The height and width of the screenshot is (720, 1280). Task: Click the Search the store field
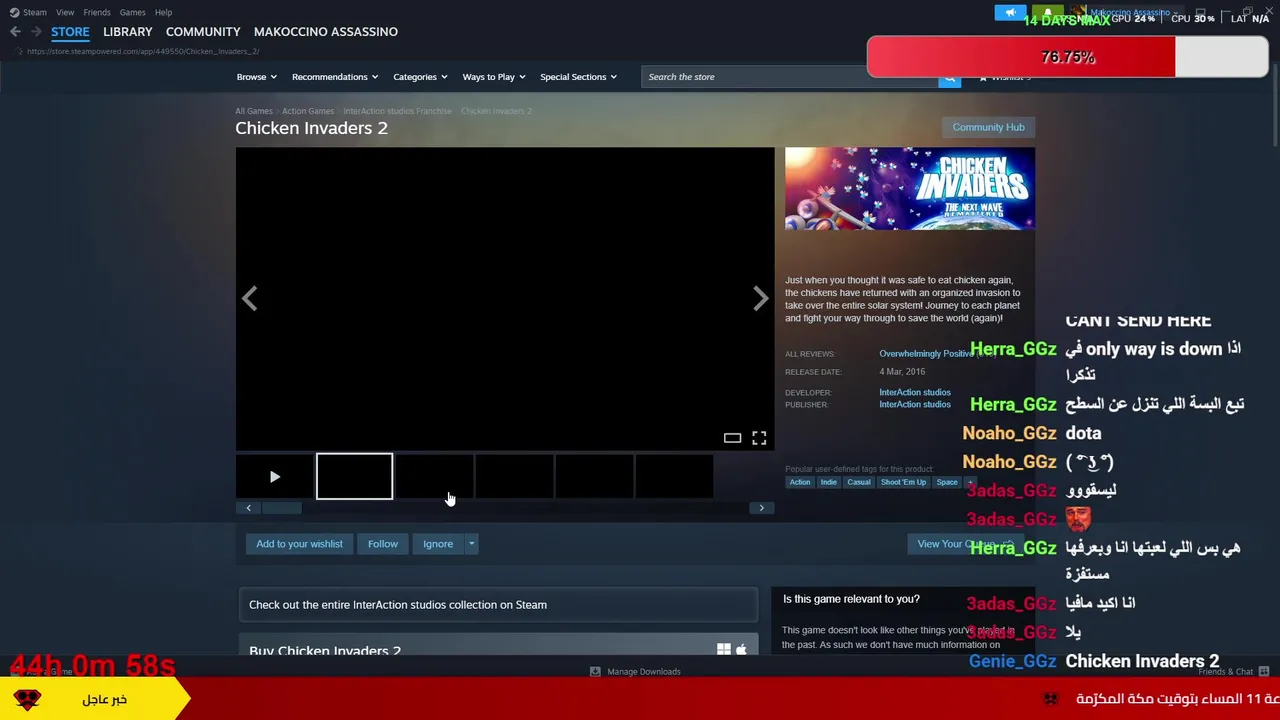point(790,77)
